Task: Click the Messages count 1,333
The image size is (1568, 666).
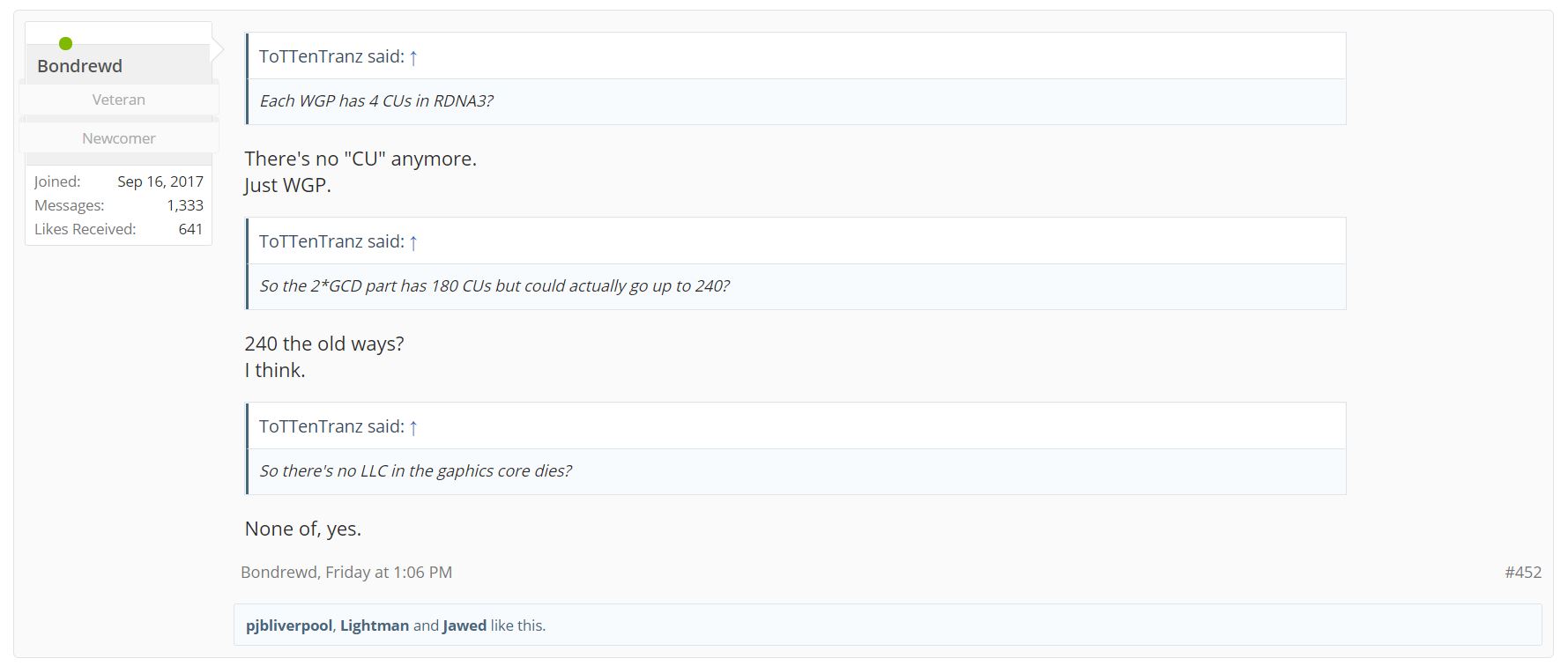Action: tap(184, 205)
